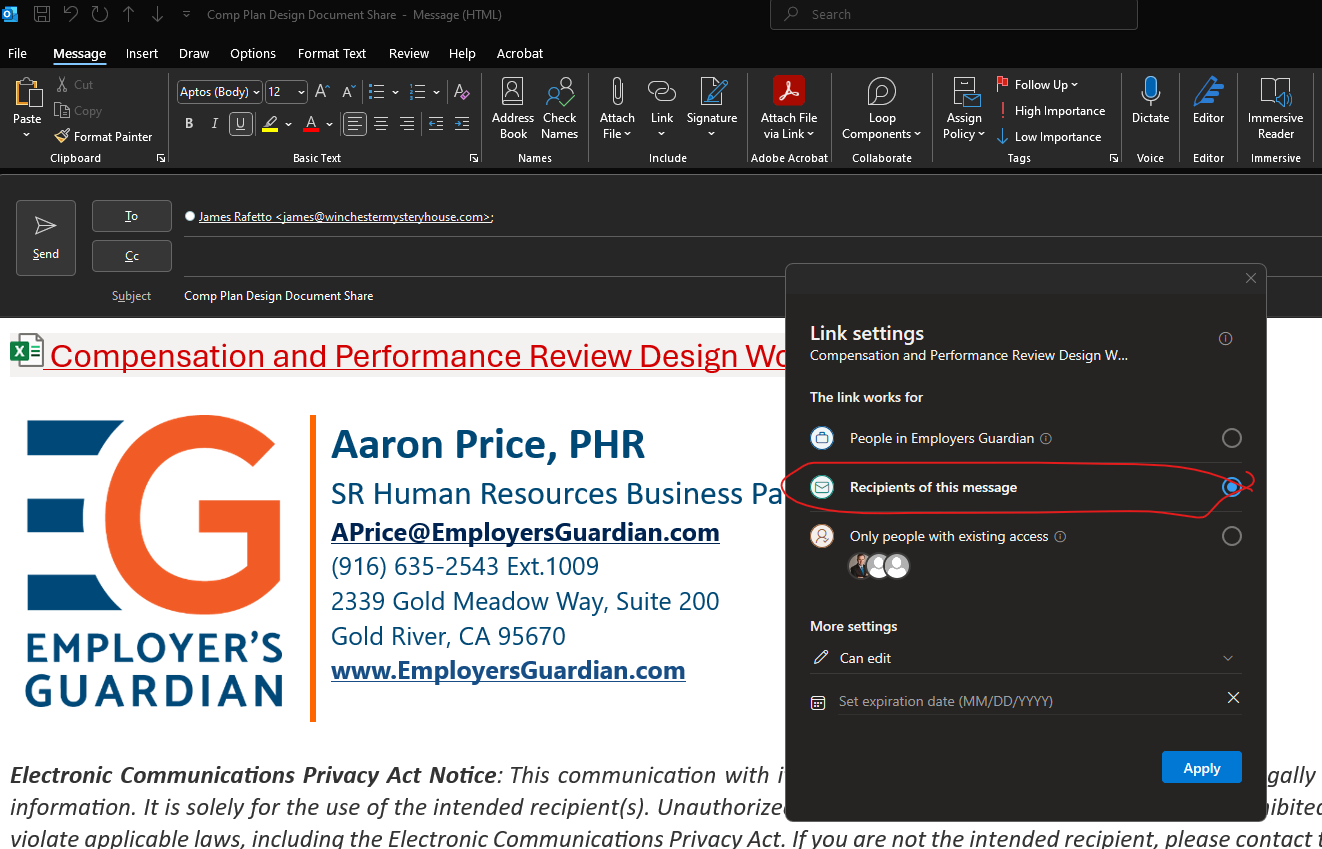
Task: Align text right
Action: click(407, 124)
